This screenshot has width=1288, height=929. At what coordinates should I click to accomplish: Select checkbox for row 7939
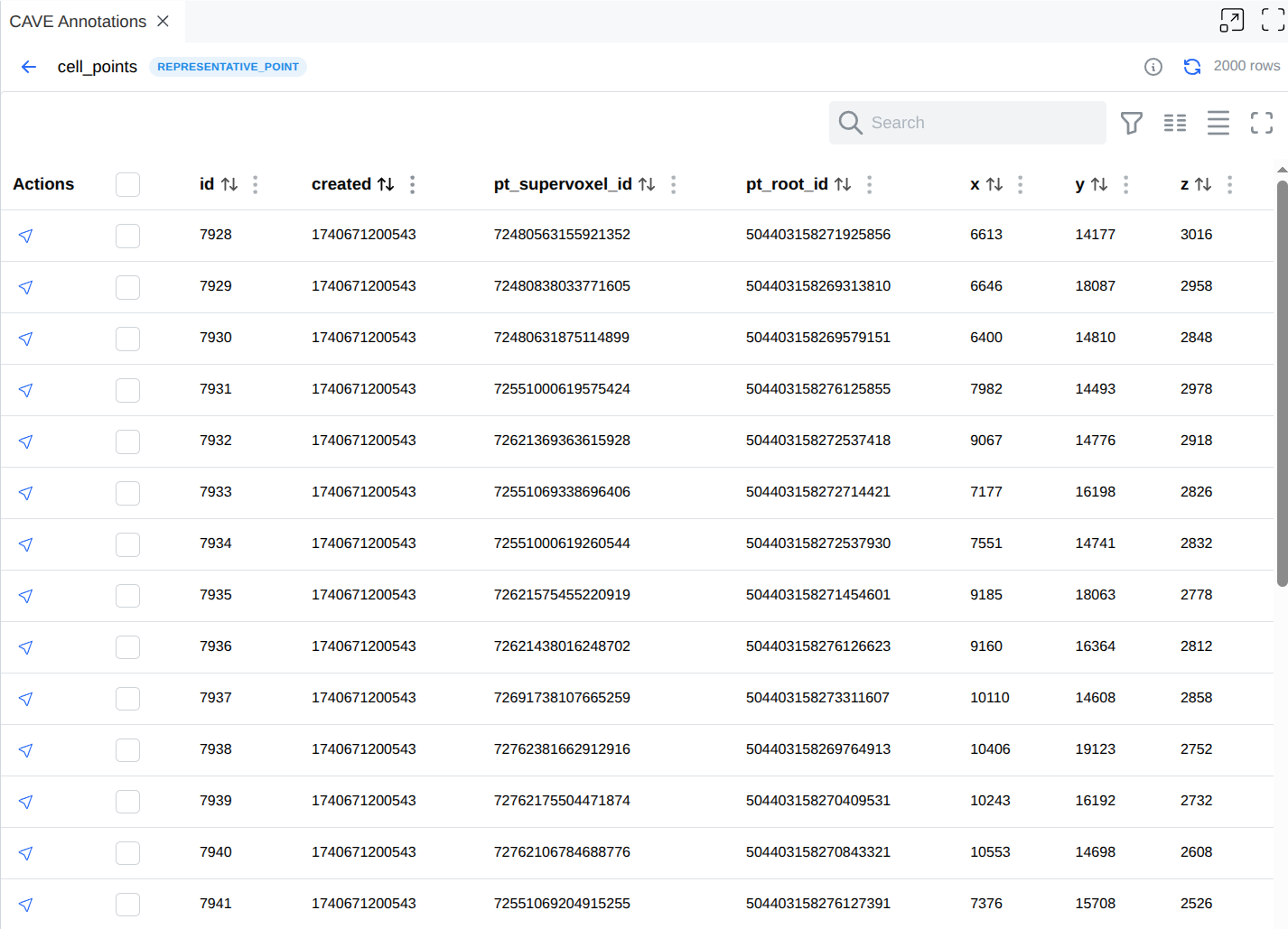click(127, 802)
